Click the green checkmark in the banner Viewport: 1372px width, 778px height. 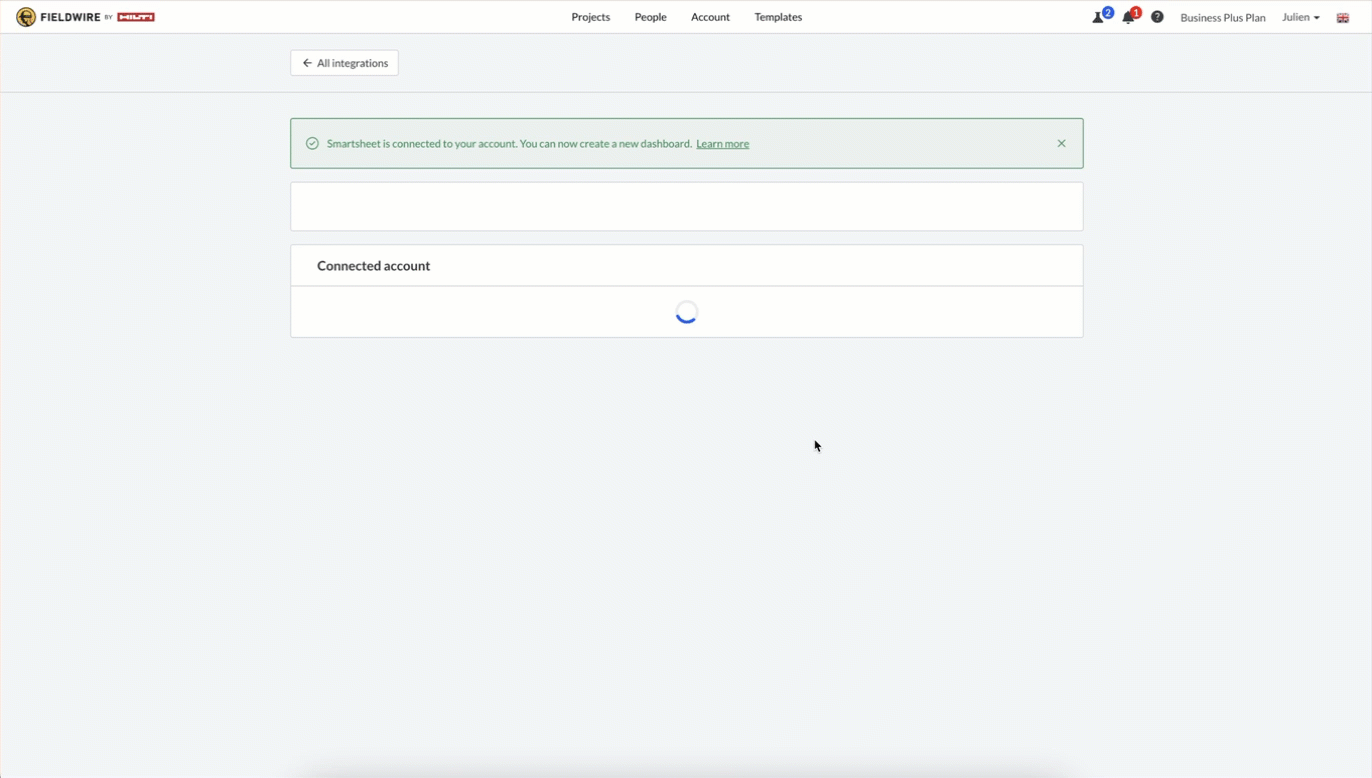312,143
